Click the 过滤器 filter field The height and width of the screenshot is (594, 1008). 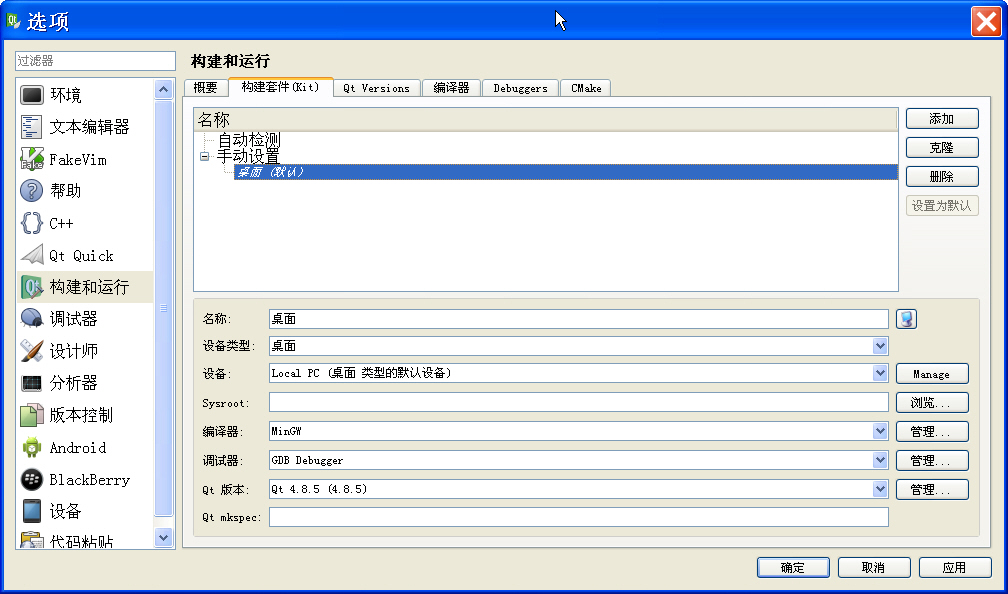(x=95, y=61)
